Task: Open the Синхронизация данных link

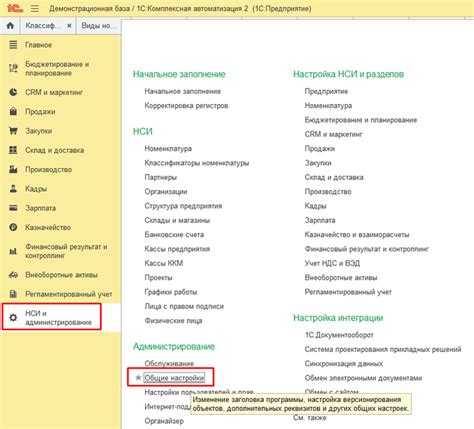Action: tap(344, 364)
